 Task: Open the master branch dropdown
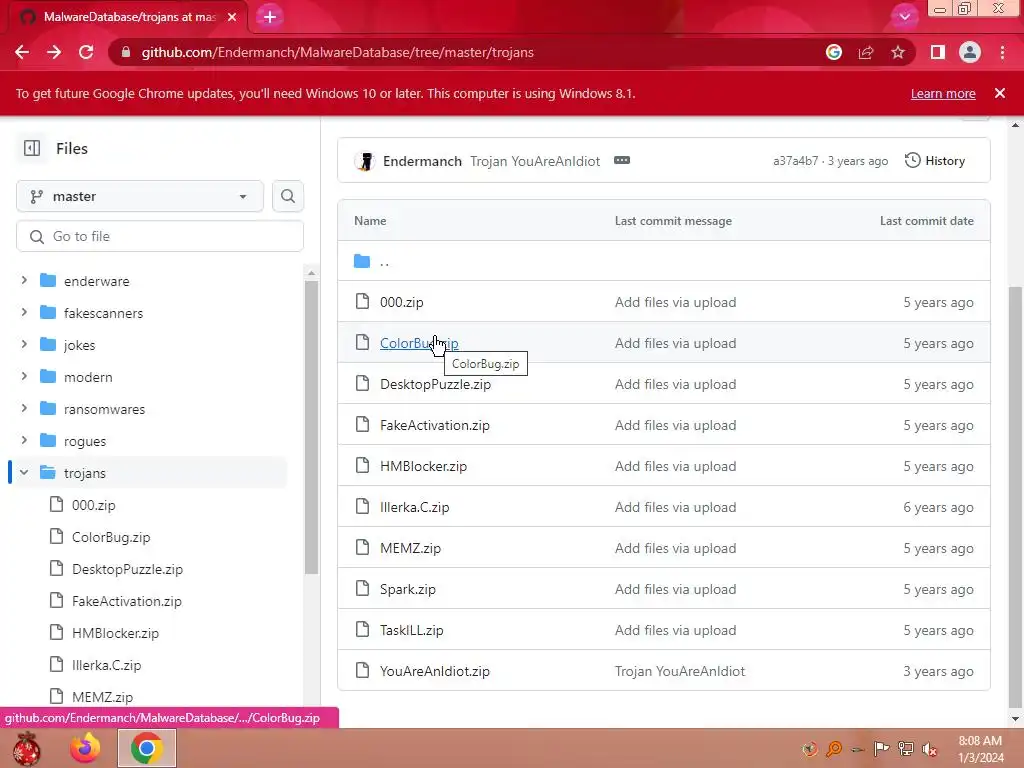[x=140, y=196]
